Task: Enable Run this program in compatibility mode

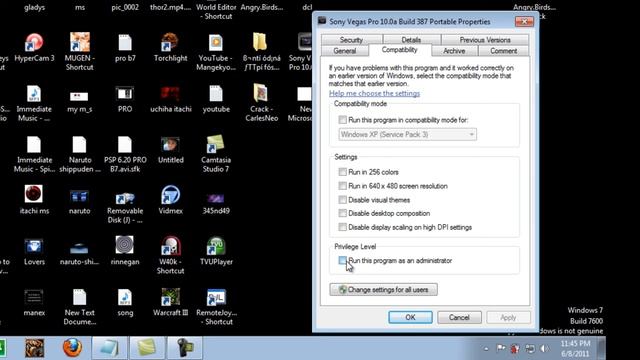Action: click(x=342, y=120)
